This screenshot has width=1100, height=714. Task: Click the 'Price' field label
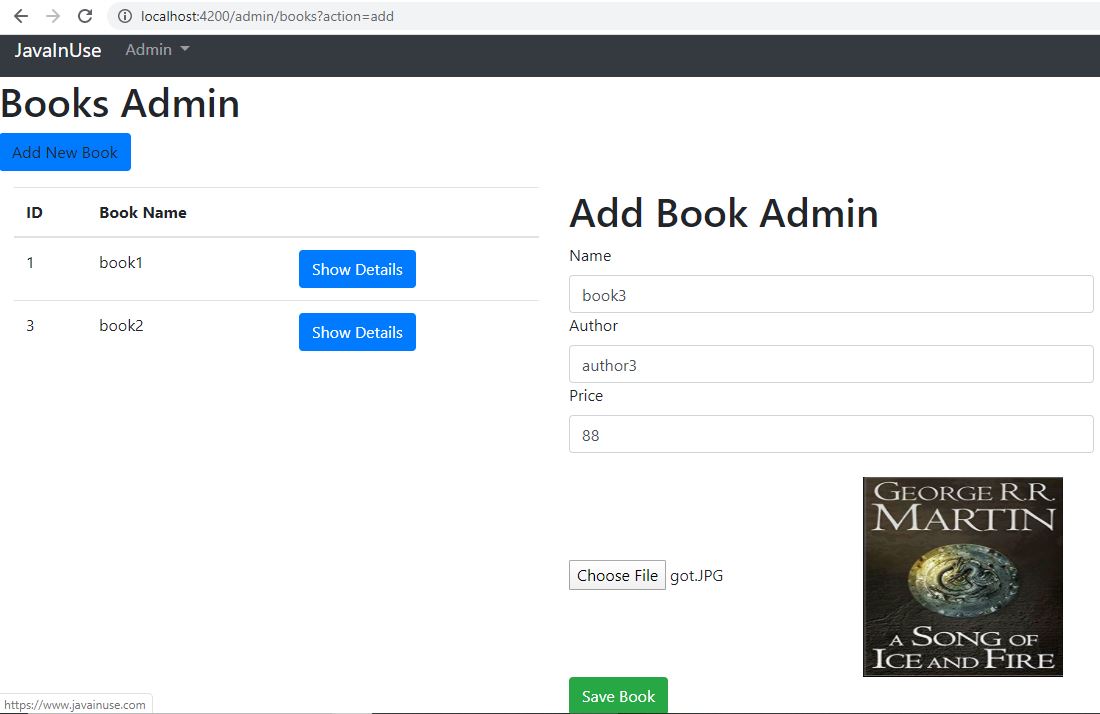click(586, 396)
